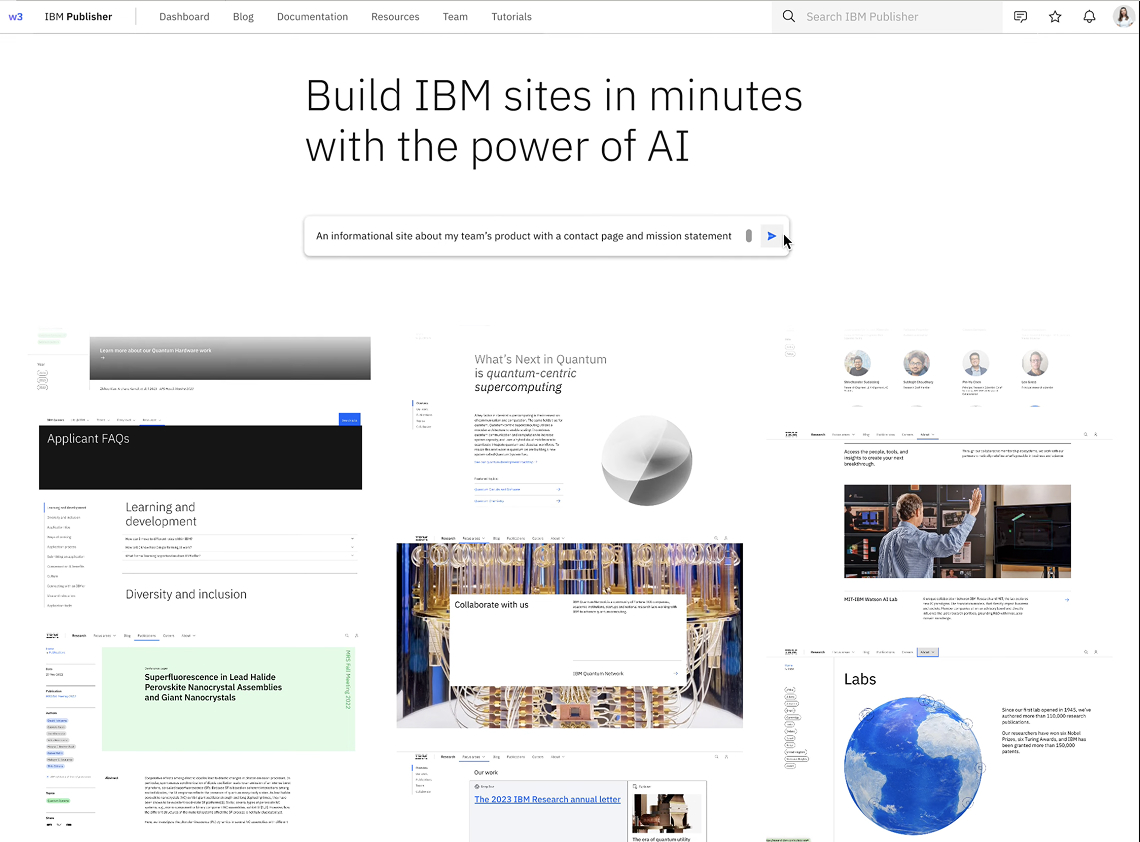This screenshot has height=842, width=1140.
Task: Open the feedback chat icon
Action: tap(1020, 17)
